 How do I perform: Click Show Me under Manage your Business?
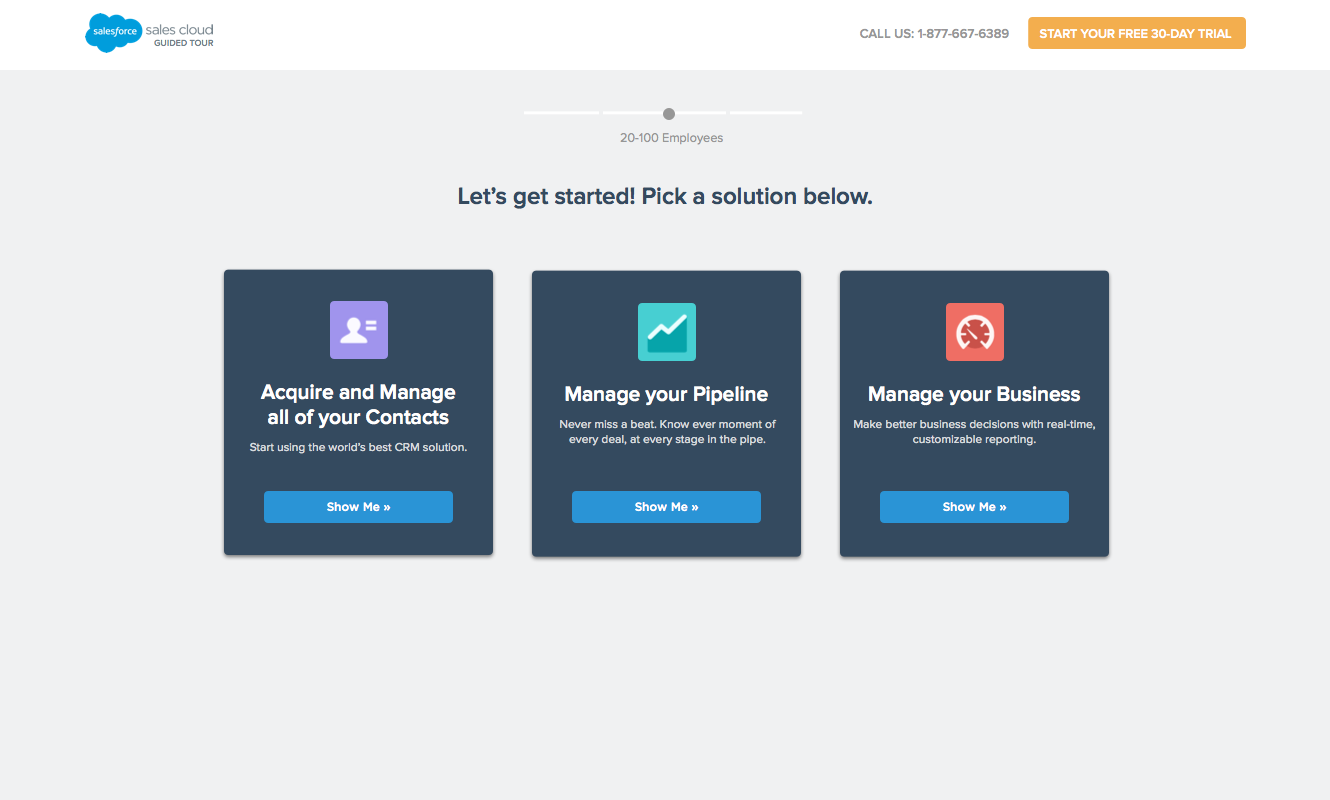click(974, 507)
